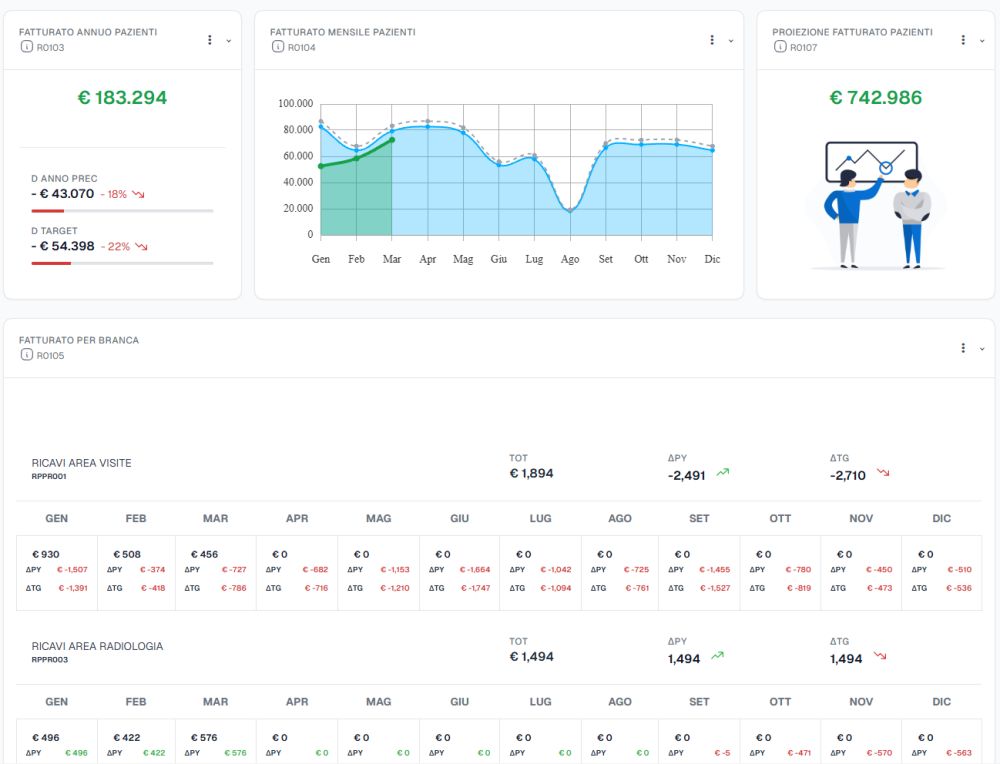Click the € -1,664 GIU ΔPY value in Area Visite

click(475, 569)
